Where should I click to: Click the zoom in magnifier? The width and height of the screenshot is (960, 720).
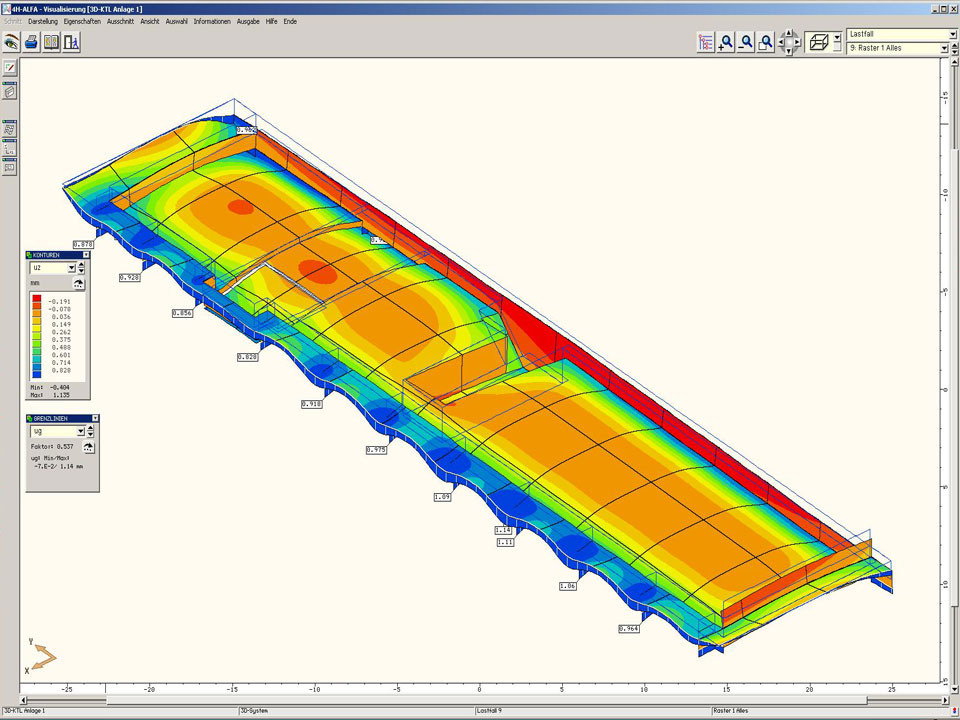click(726, 42)
